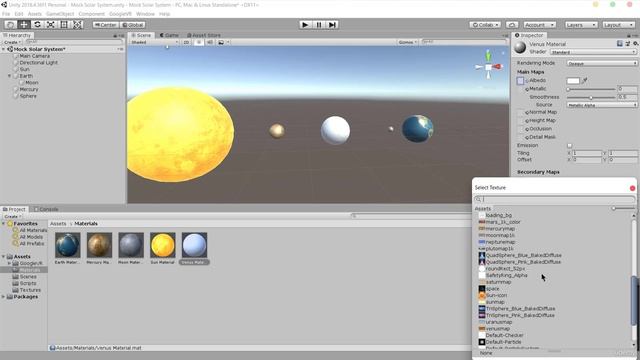Select the Hand tool in toolbar
This screenshot has width=640, height=360.
(11, 24)
